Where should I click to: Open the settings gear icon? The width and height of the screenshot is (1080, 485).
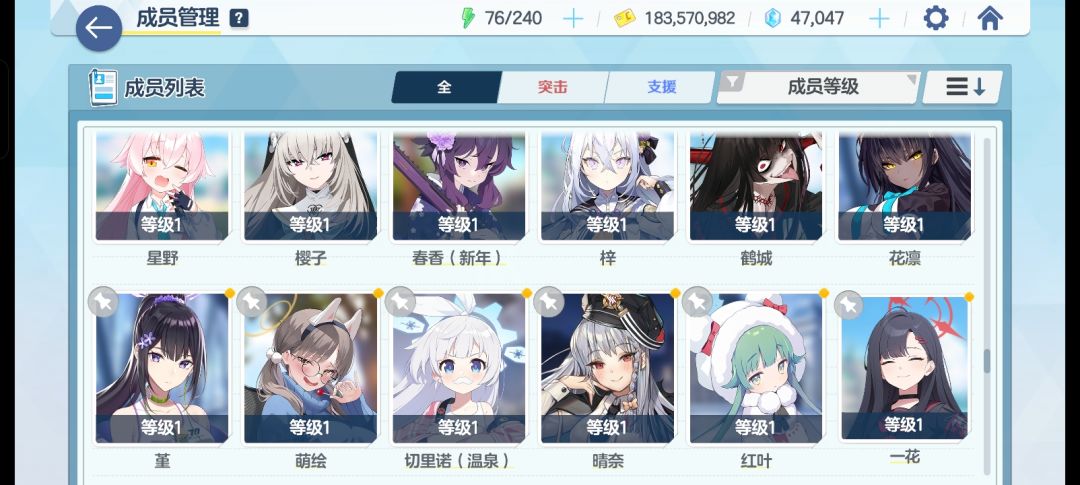(935, 18)
